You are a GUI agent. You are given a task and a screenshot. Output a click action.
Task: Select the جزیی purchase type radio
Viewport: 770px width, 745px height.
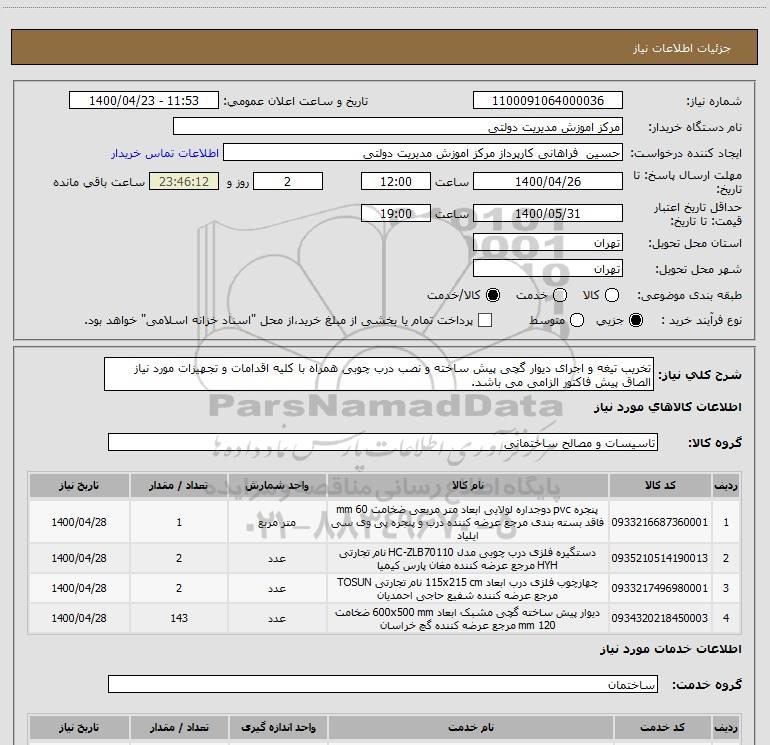pos(636,320)
